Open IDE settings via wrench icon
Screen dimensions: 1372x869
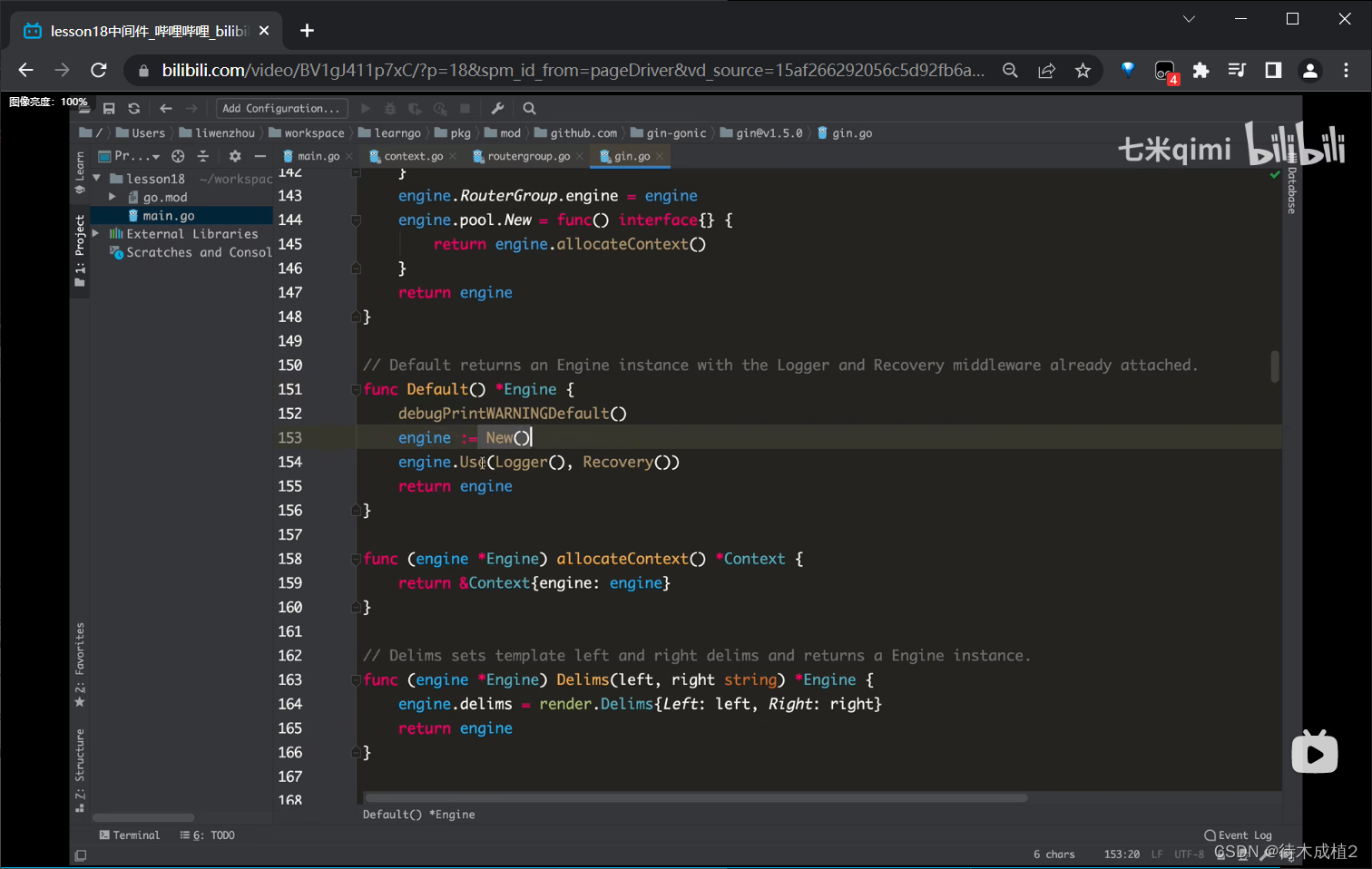click(497, 109)
